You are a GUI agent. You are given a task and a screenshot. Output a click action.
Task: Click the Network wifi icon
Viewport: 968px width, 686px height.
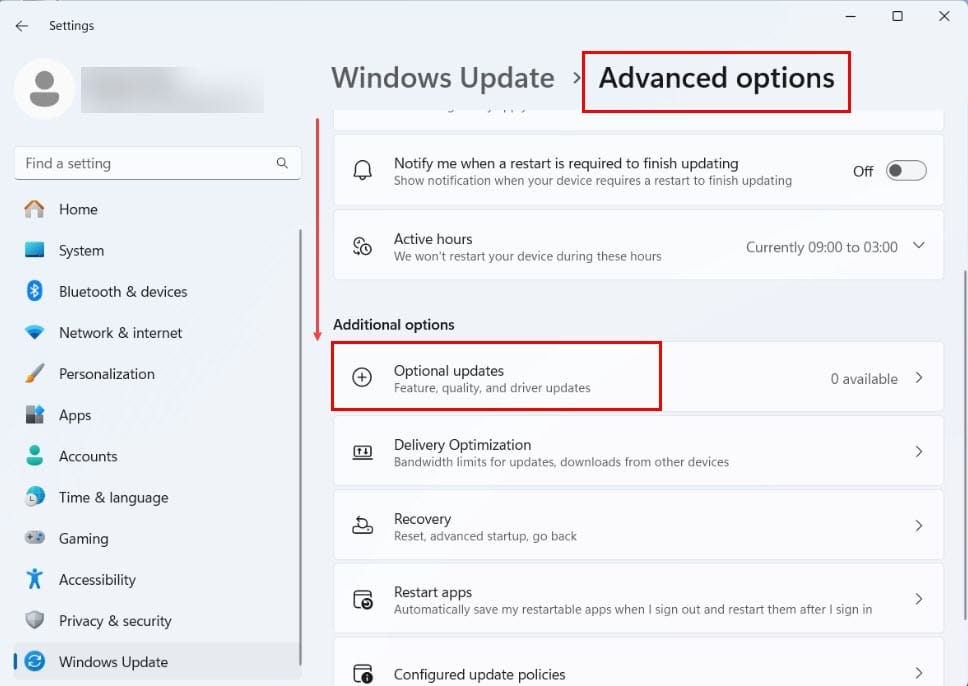pyautogui.click(x=35, y=332)
